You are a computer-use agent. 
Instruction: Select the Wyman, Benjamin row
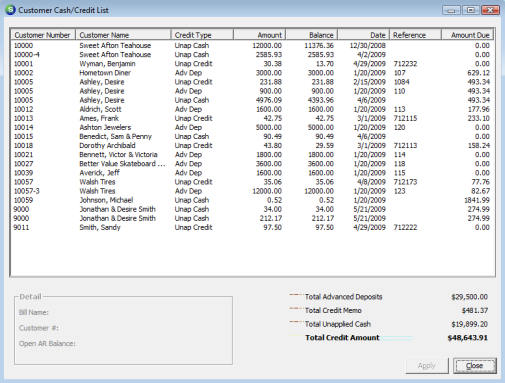pos(252,64)
